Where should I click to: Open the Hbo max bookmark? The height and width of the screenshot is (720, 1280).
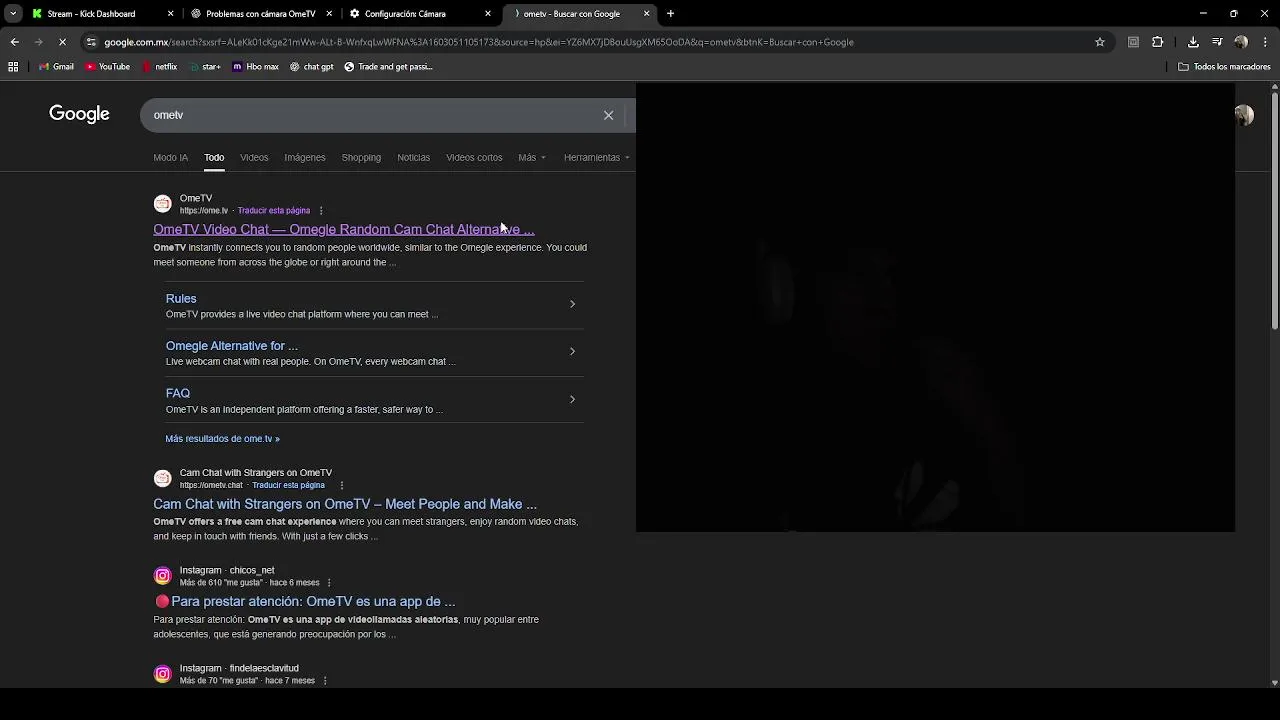tap(255, 67)
